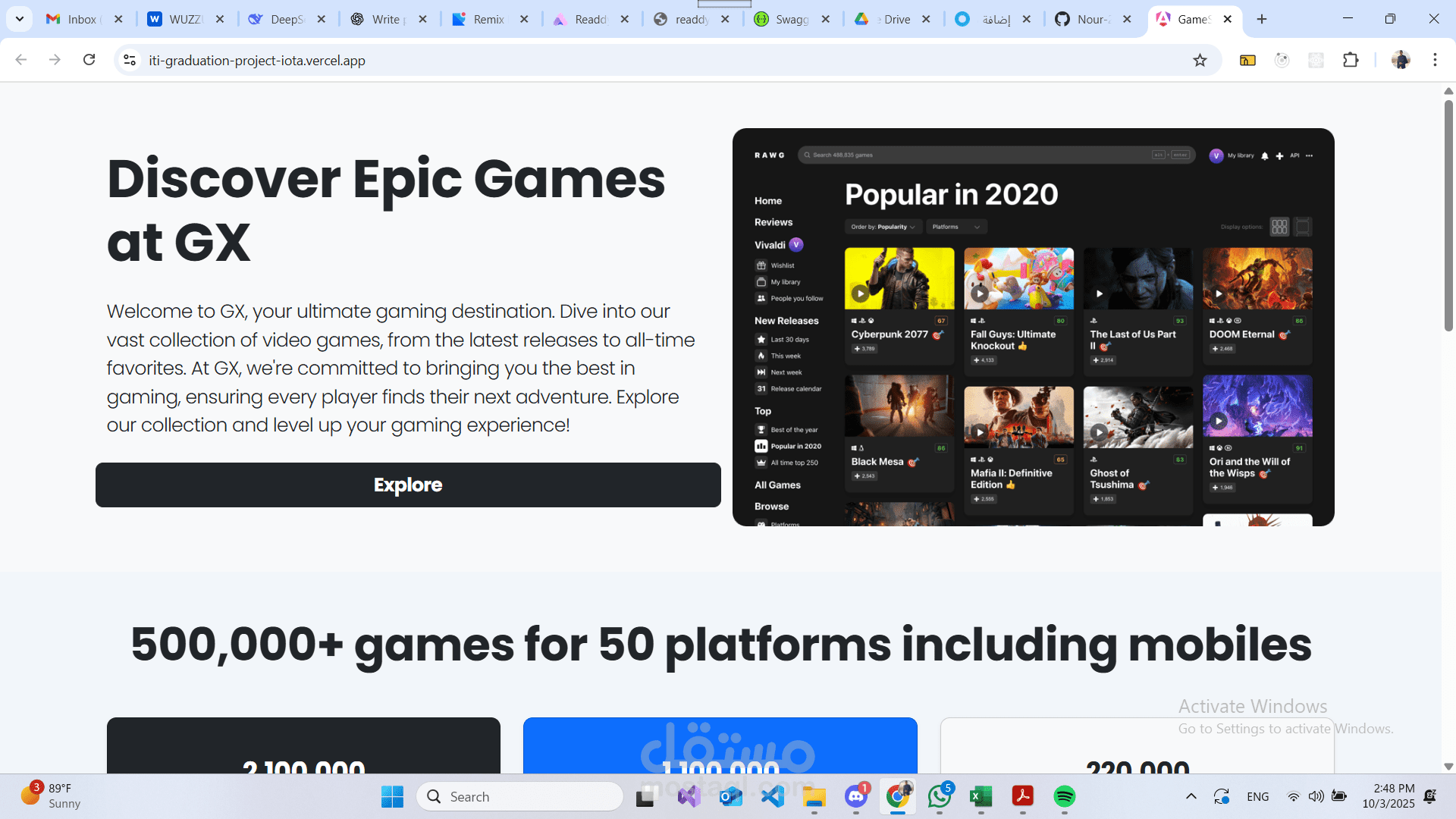Go back to the previous page

21,60
